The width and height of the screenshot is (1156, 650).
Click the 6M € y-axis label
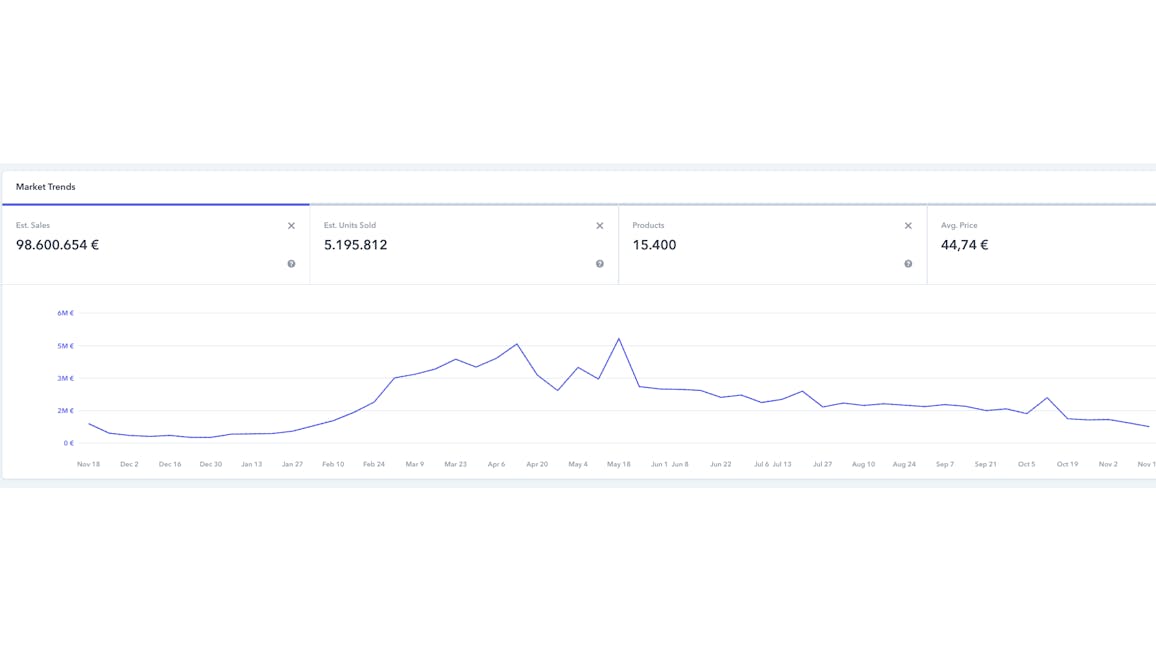click(65, 313)
